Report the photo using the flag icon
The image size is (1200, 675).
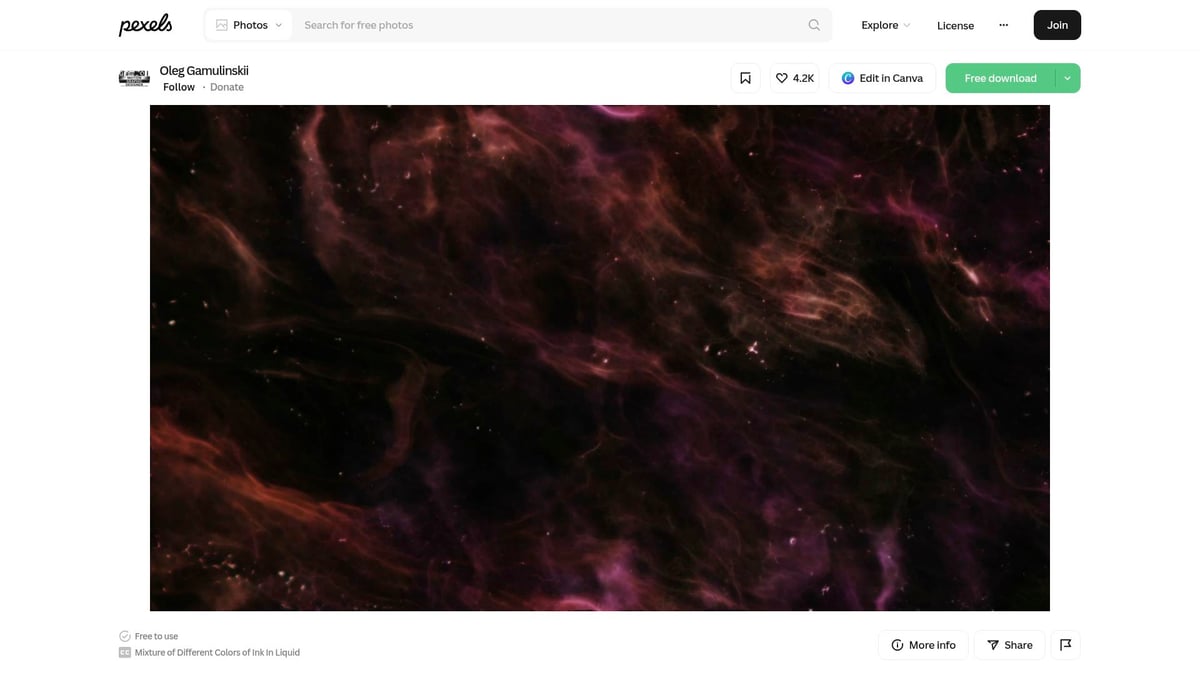[x=1065, y=645]
